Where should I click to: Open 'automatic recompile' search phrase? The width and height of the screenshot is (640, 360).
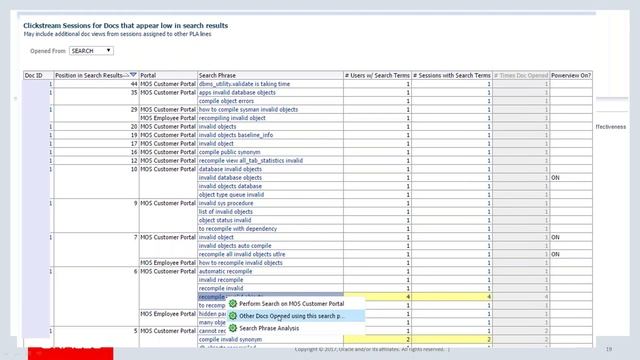225,271
